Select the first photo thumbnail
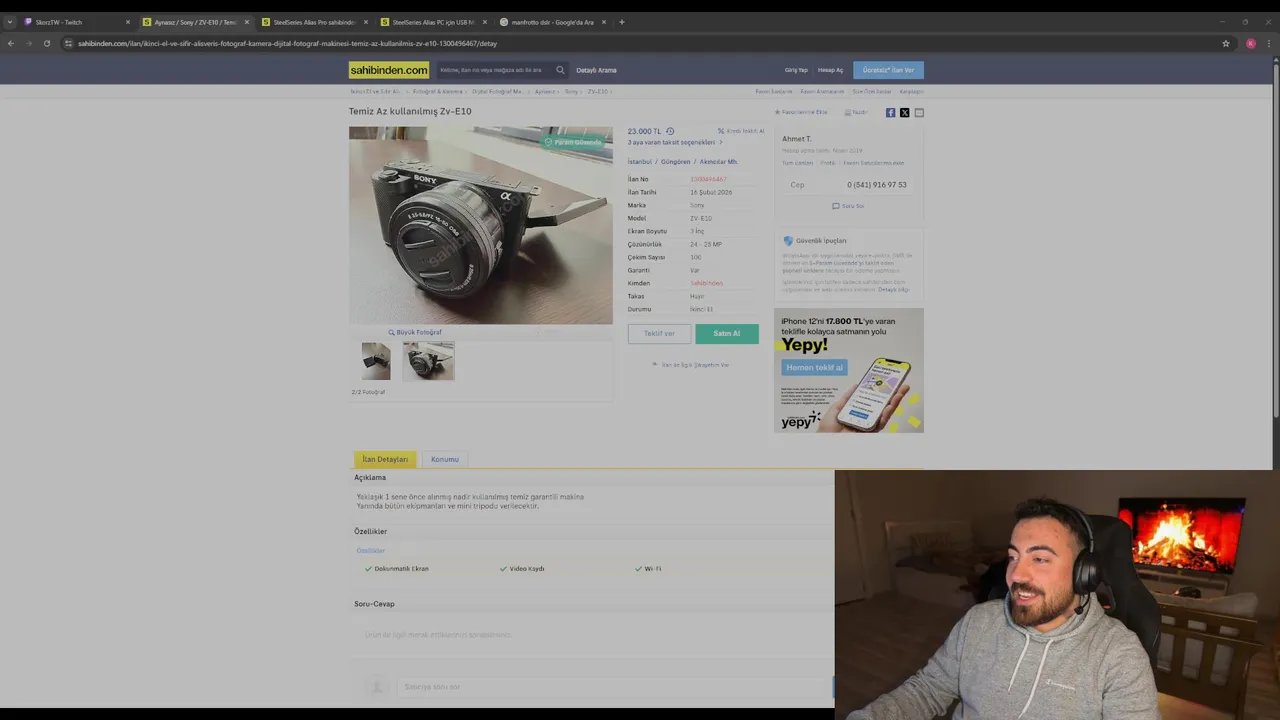This screenshot has width=1280, height=720. [376, 361]
